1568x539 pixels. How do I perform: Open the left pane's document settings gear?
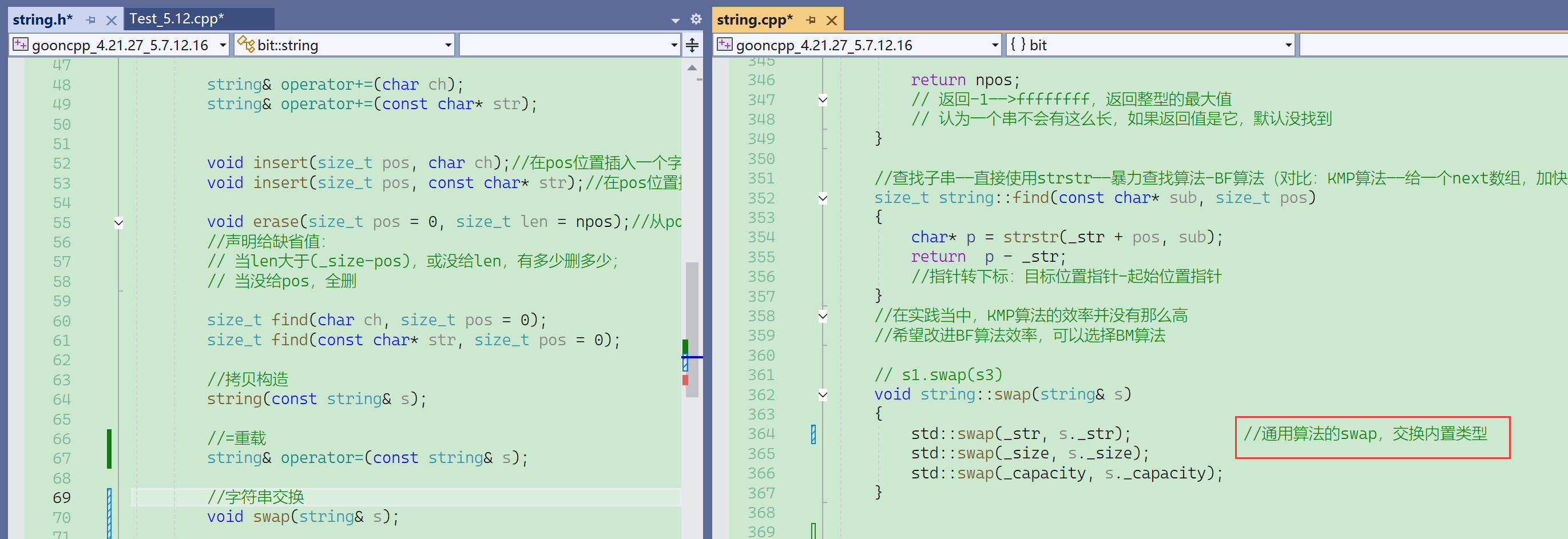coord(696,19)
